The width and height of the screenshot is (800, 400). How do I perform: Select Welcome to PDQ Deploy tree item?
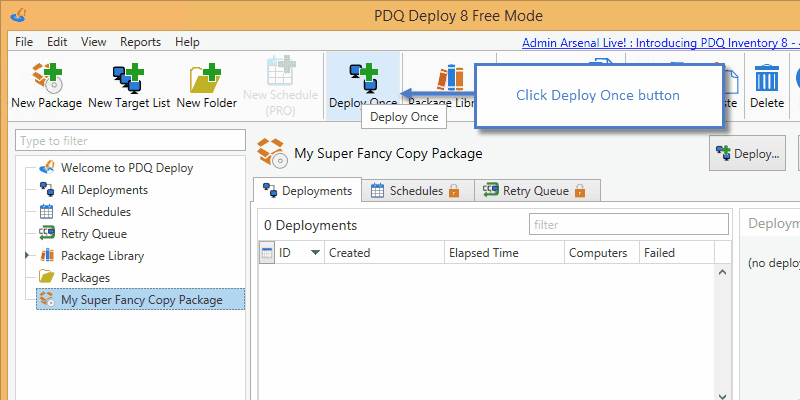click(x=127, y=168)
